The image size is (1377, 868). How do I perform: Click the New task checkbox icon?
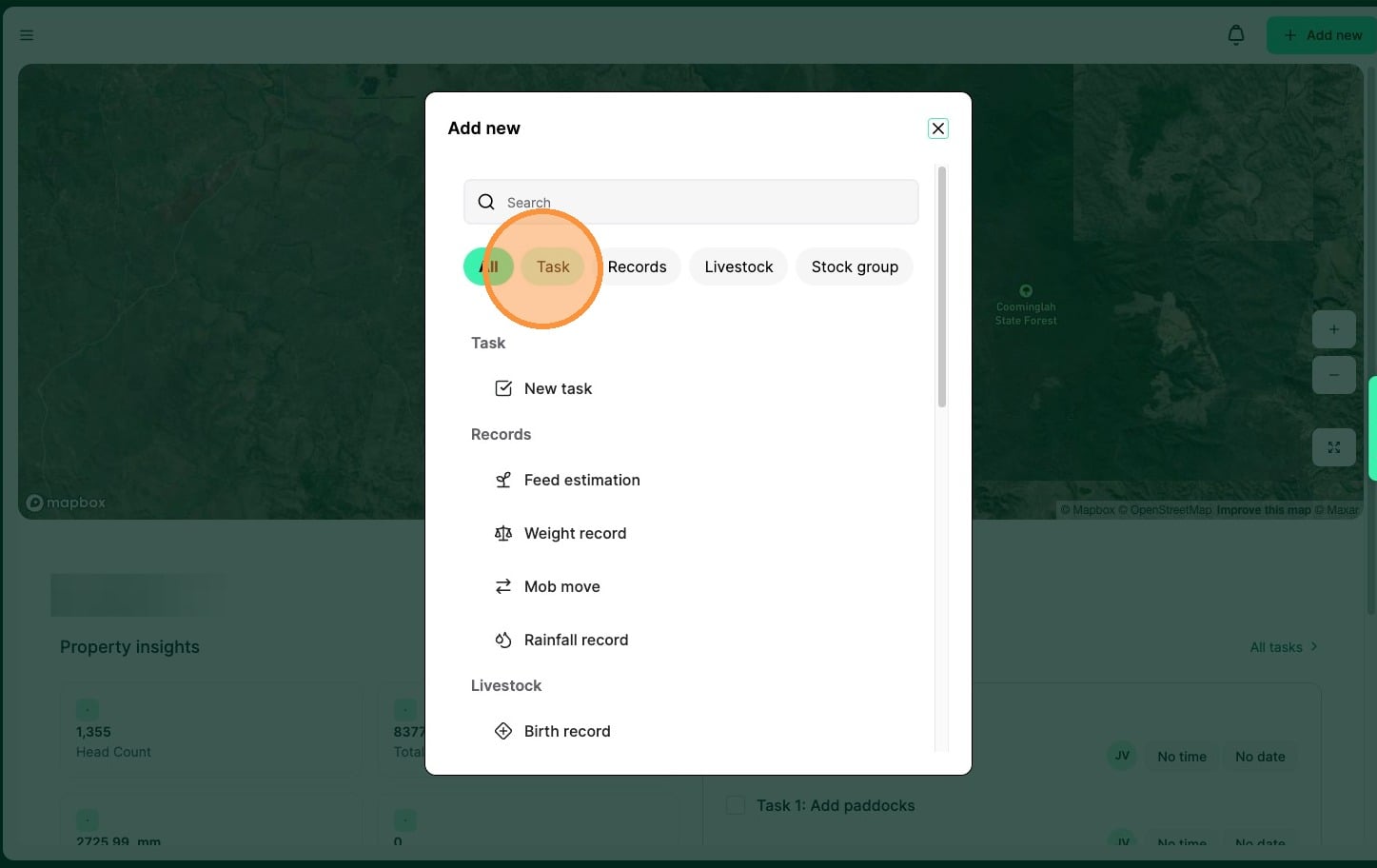[503, 388]
